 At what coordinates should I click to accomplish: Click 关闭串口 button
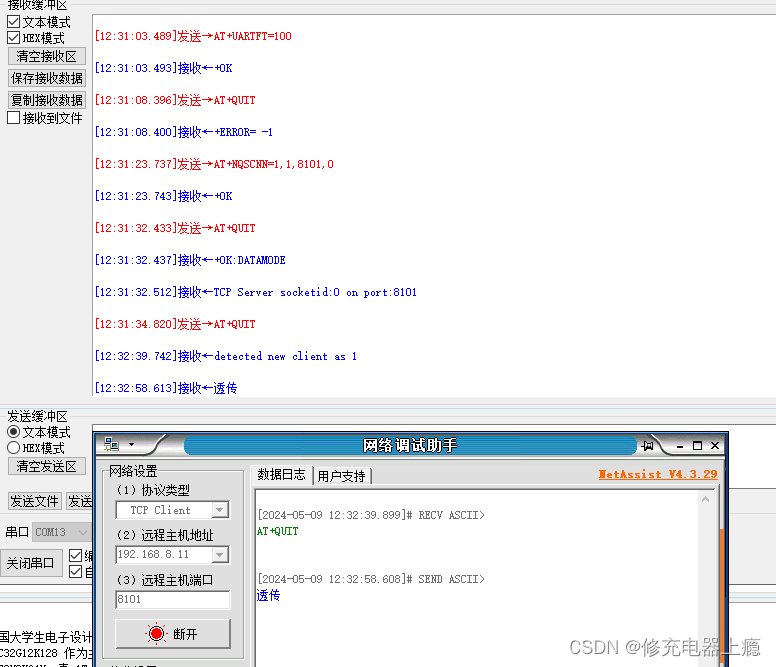pyautogui.click(x=31, y=563)
